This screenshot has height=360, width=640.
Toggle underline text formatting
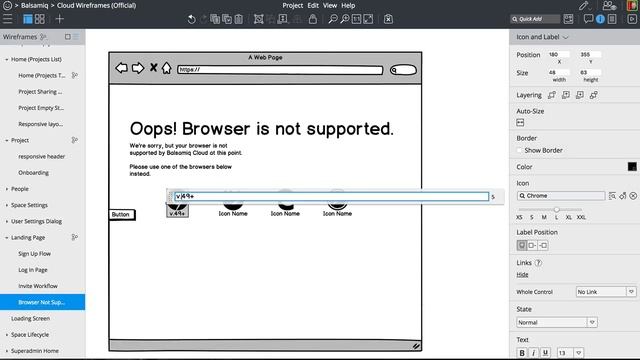point(545,353)
